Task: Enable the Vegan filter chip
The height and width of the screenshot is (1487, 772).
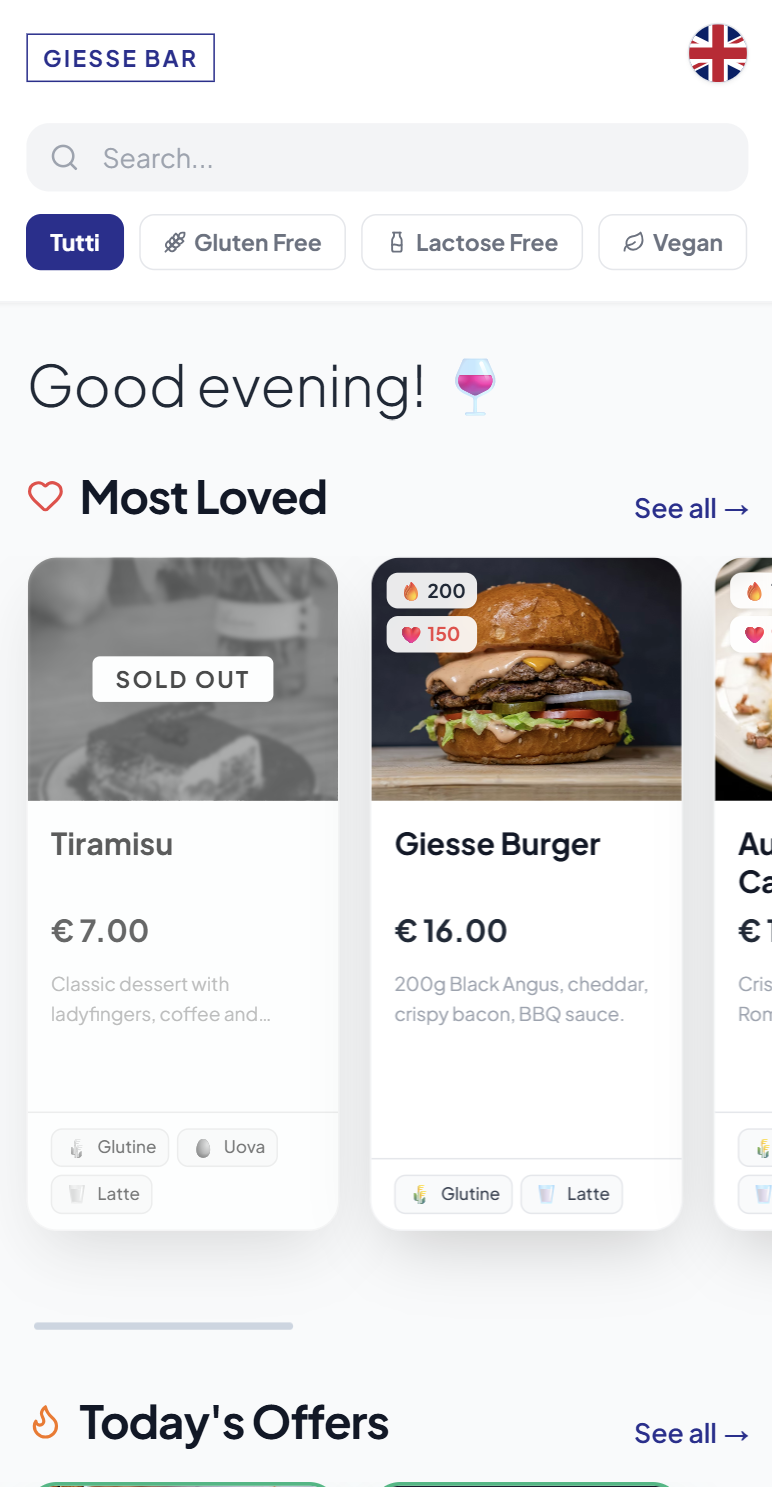Action: [672, 243]
